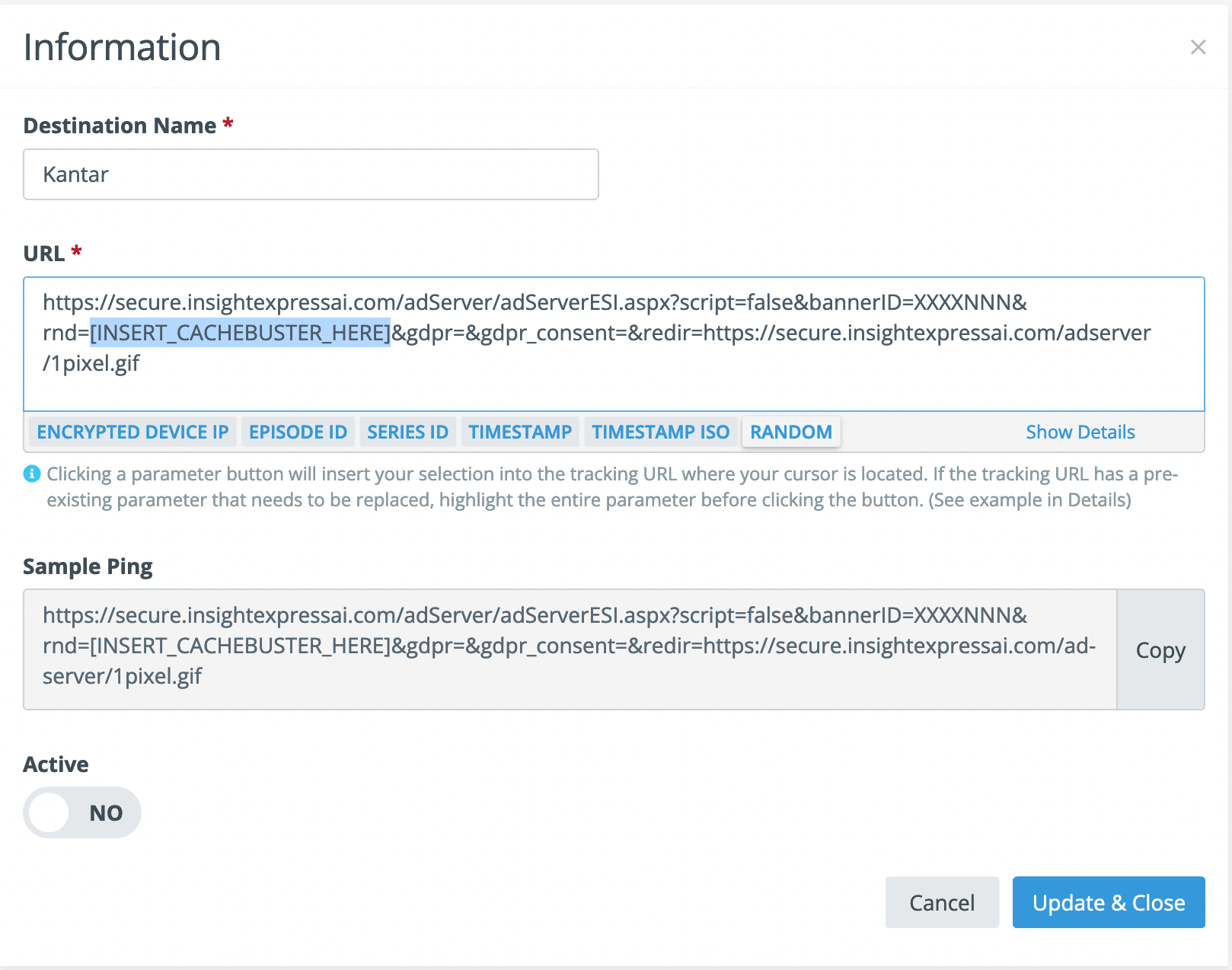Insert the SERIES ID parameter

407,432
